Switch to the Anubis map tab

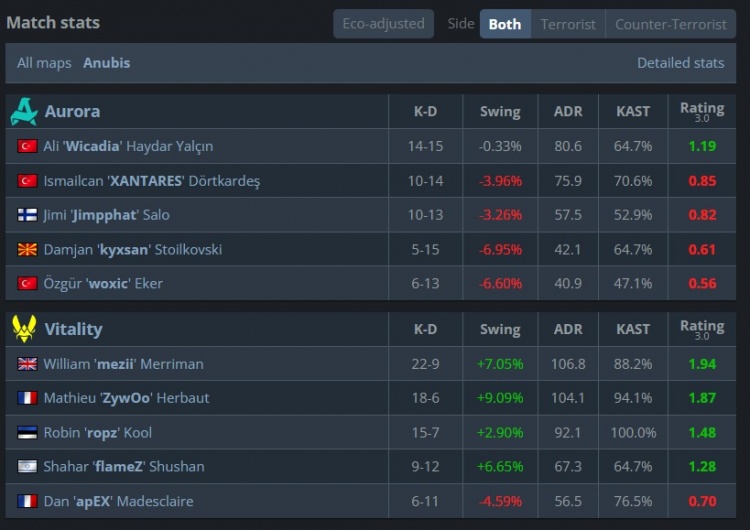(x=107, y=63)
